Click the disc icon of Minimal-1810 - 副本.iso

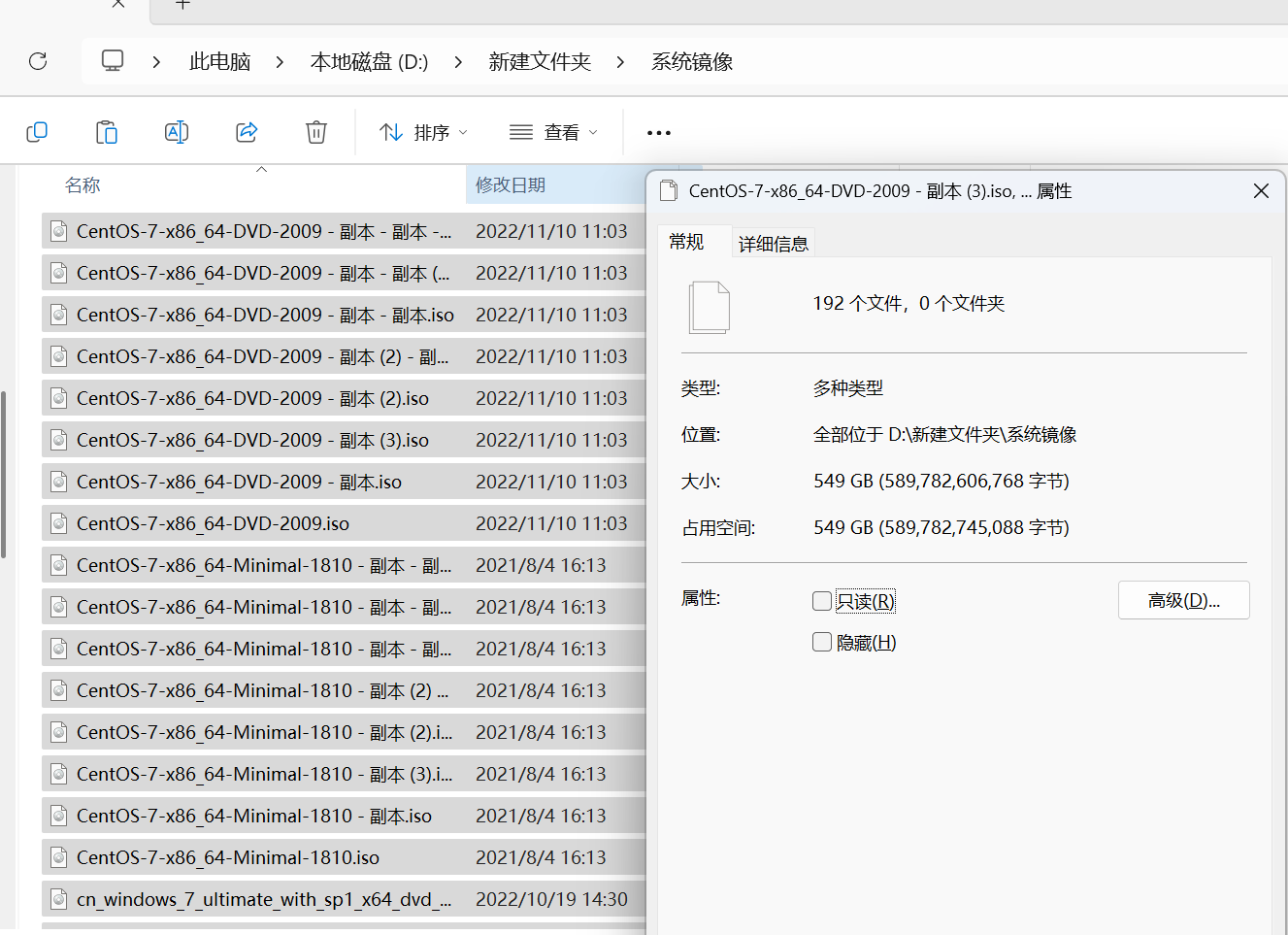click(59, 816)
